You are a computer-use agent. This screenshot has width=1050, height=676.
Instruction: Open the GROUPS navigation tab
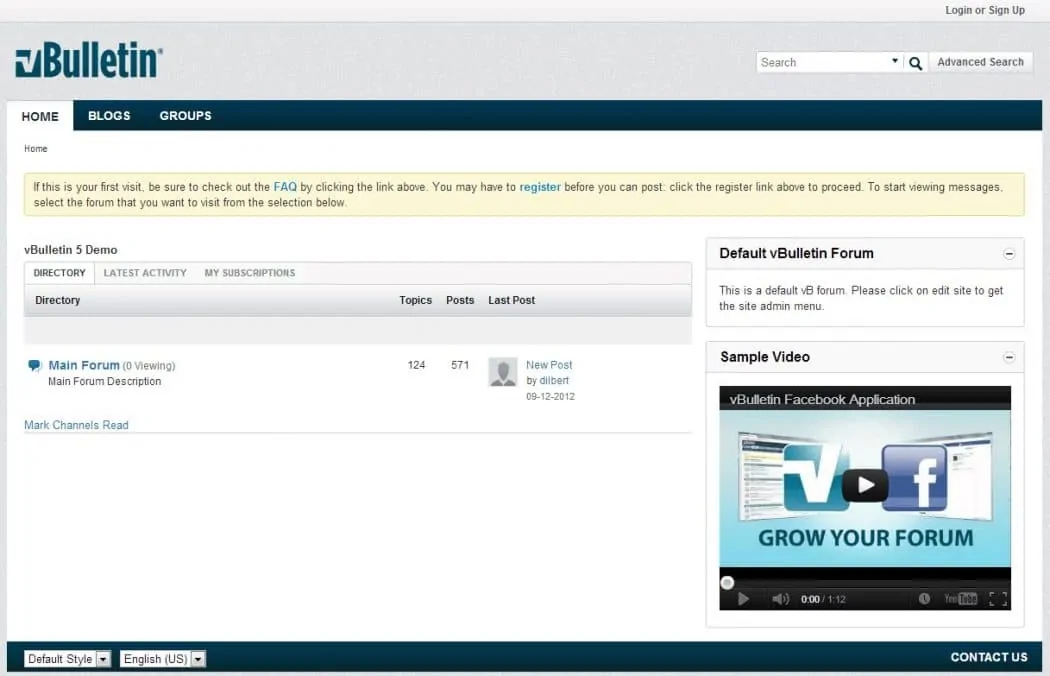click(x=185, y=116)
